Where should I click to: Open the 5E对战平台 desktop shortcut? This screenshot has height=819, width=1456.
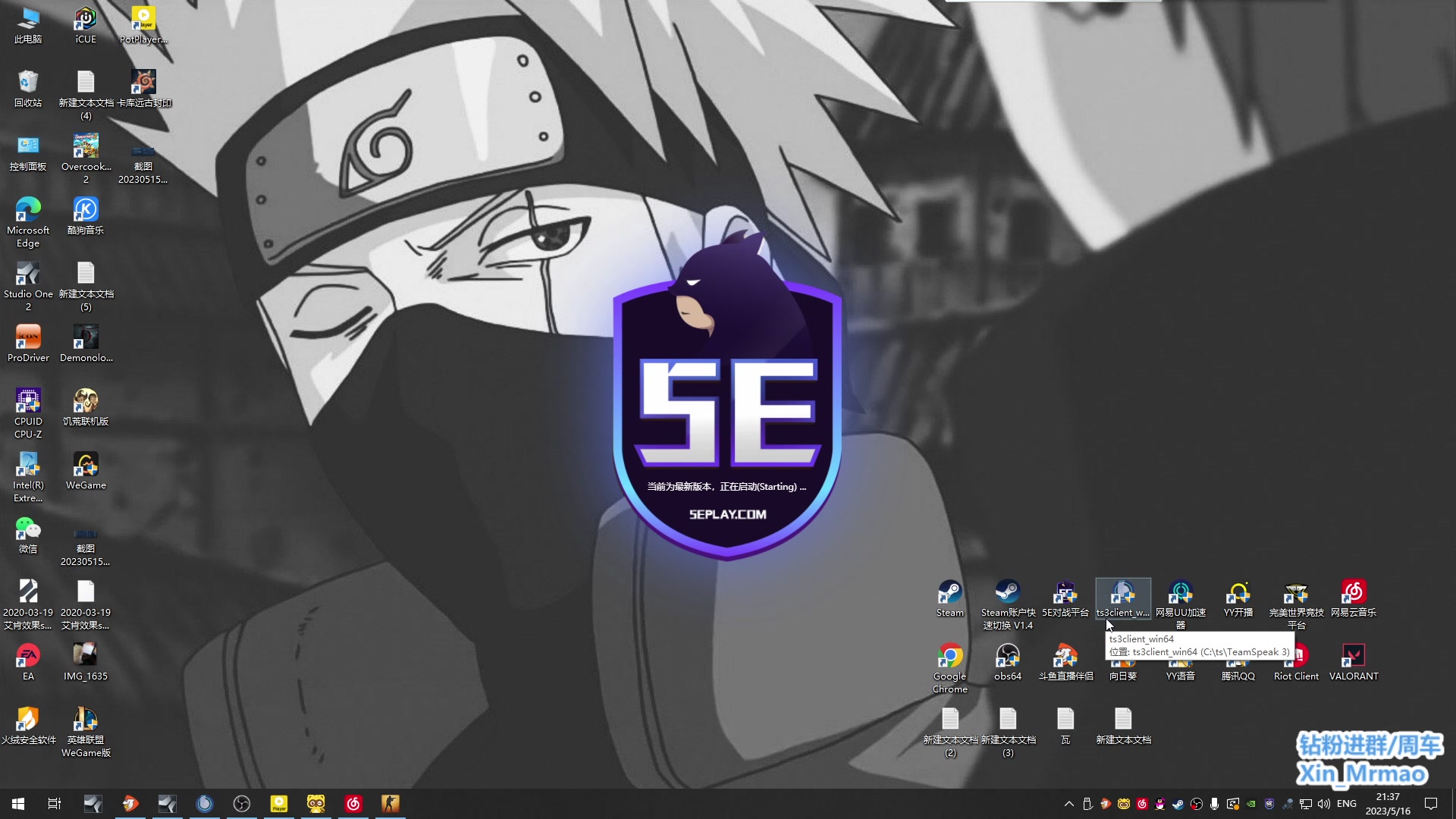coord(1065,598)
